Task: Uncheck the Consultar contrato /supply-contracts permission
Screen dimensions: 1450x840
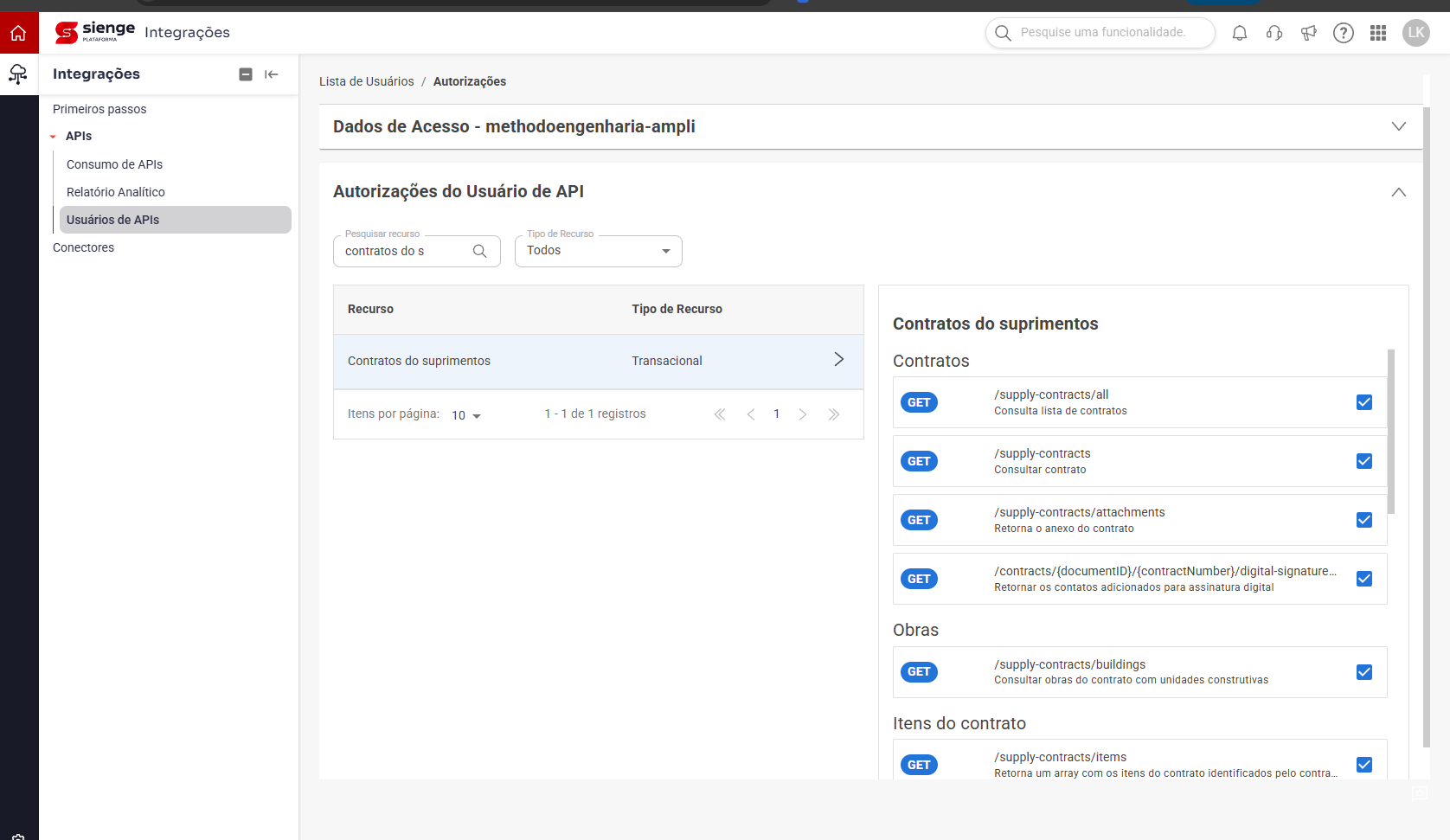Action: (x=1364, y=461)
